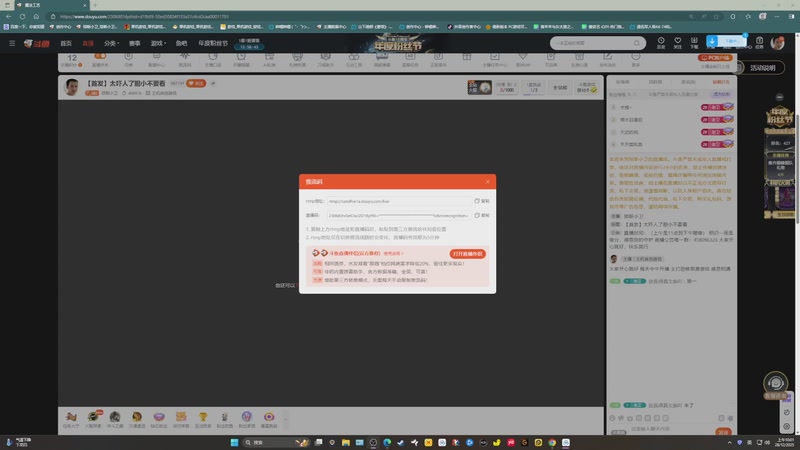Click the rtmp address text field
Screen dimensions: 800x450
[x=399, y=201]
